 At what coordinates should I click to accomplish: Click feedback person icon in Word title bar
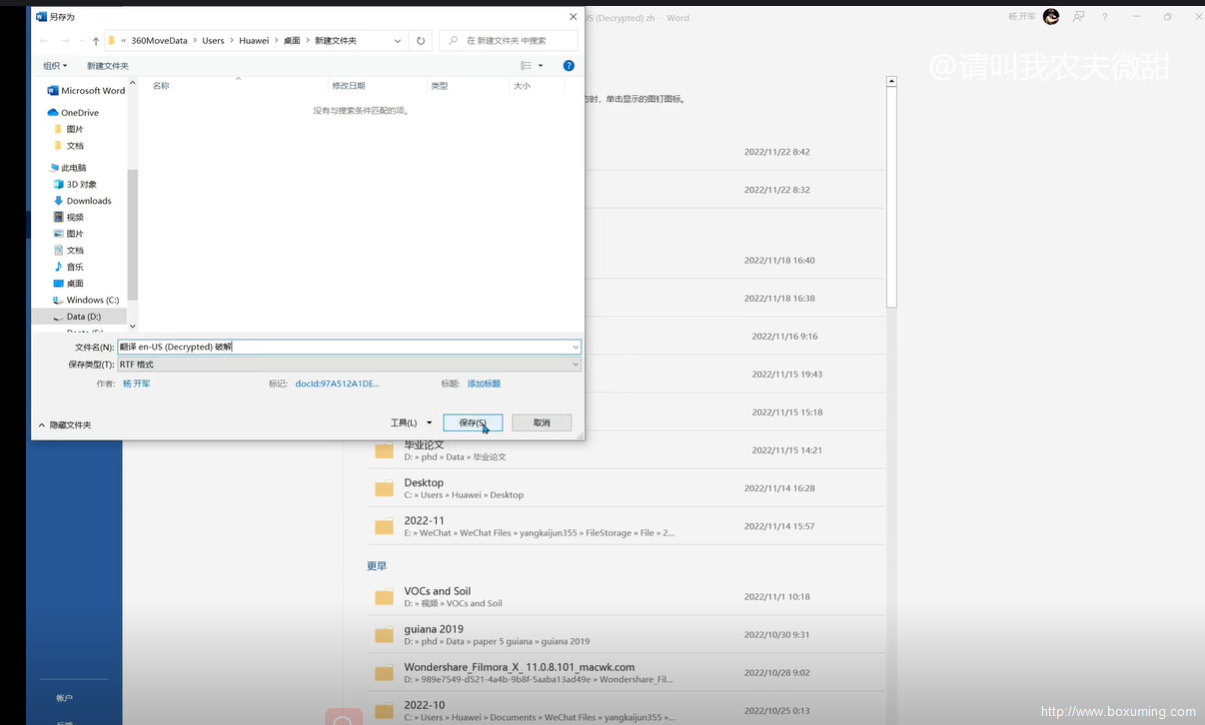(1078, 17)
